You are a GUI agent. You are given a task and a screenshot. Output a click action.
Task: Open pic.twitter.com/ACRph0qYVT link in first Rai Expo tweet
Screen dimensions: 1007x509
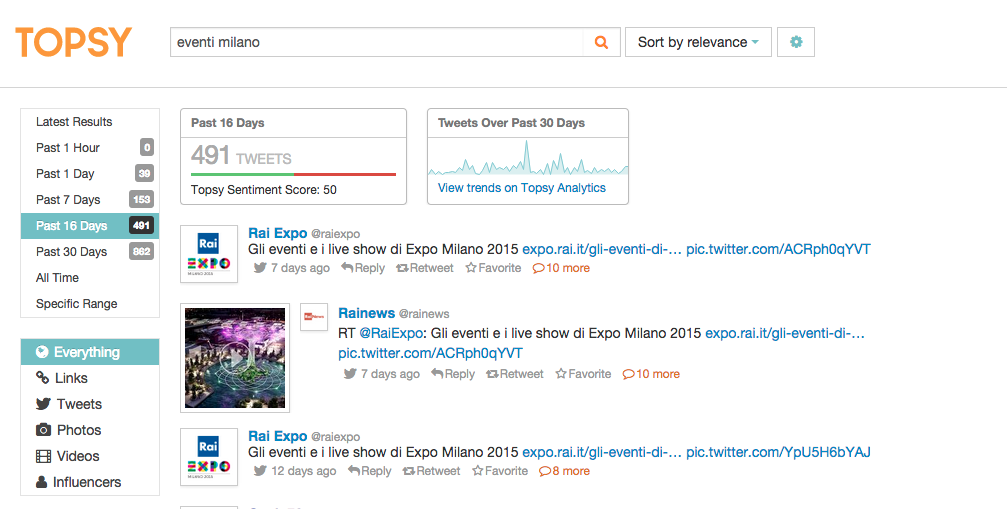click(778, 249)
